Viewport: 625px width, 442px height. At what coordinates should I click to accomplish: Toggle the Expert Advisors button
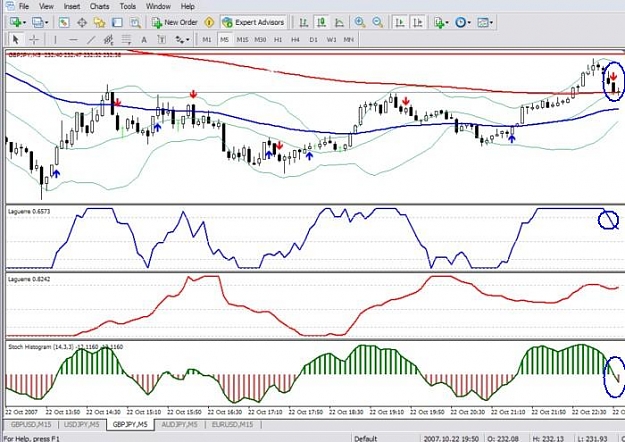(254, 22)
